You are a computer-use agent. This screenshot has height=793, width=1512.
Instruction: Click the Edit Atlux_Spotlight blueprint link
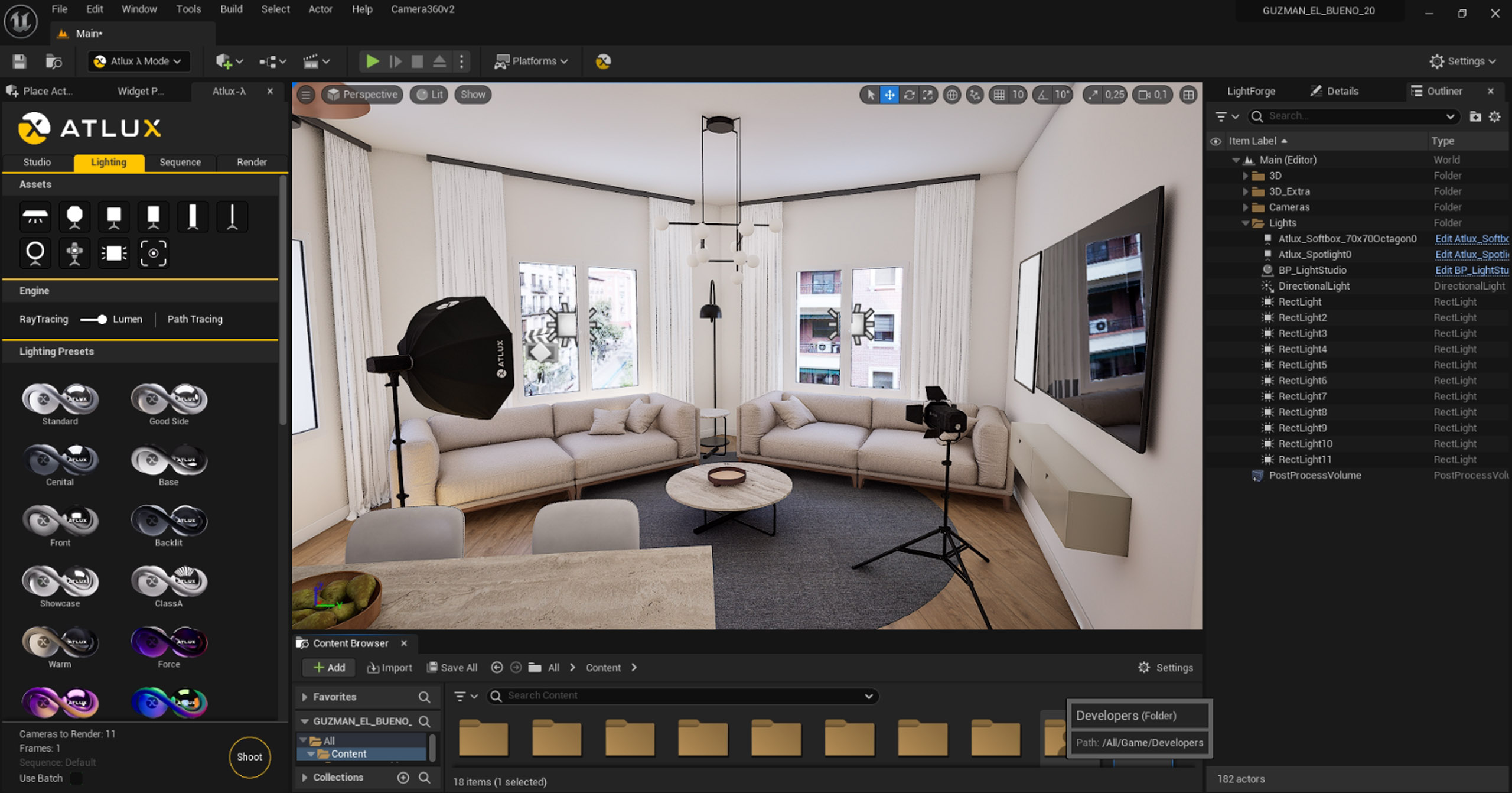pos(1471,255)
